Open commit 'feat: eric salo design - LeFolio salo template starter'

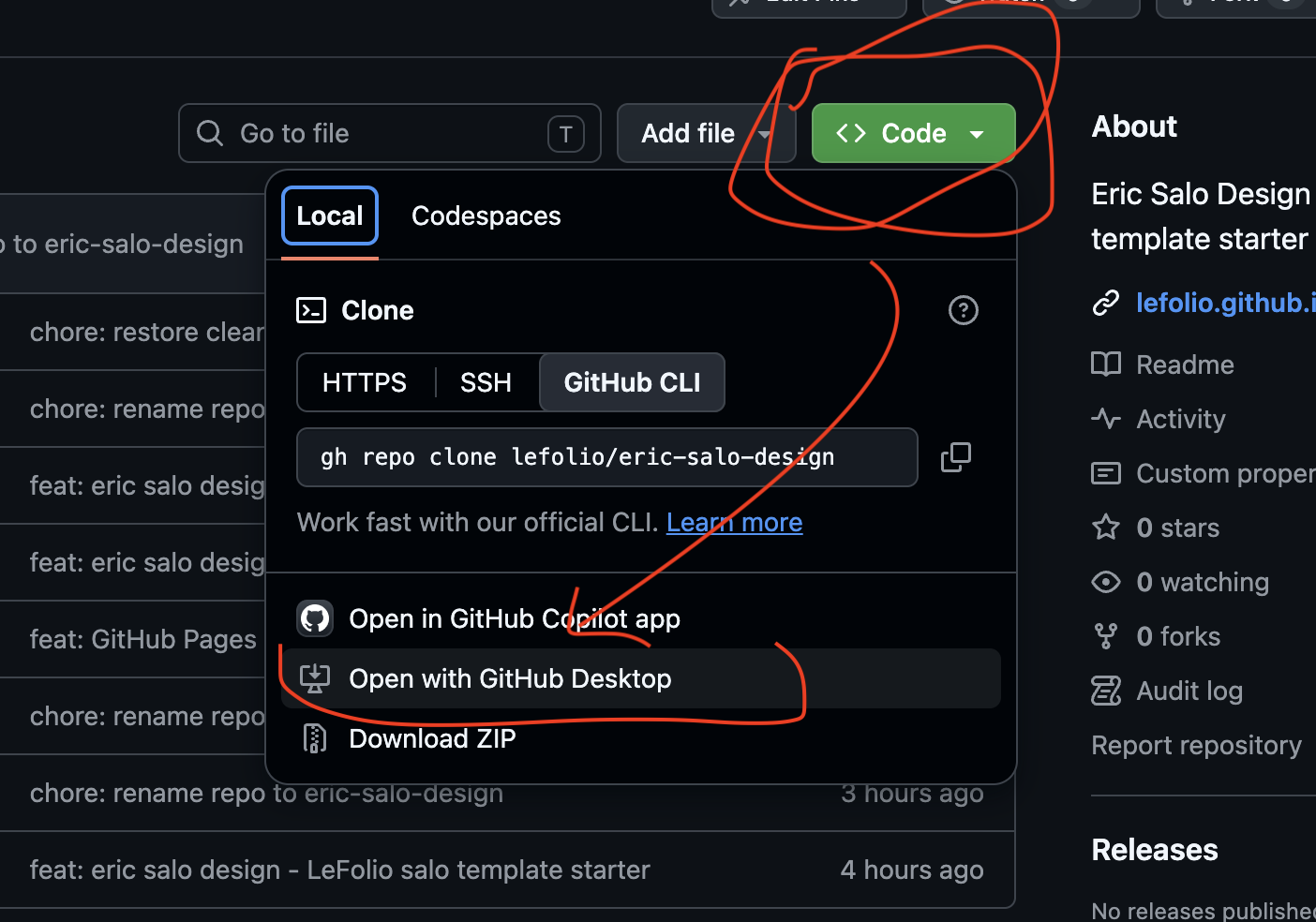click(x=339, y=870)
